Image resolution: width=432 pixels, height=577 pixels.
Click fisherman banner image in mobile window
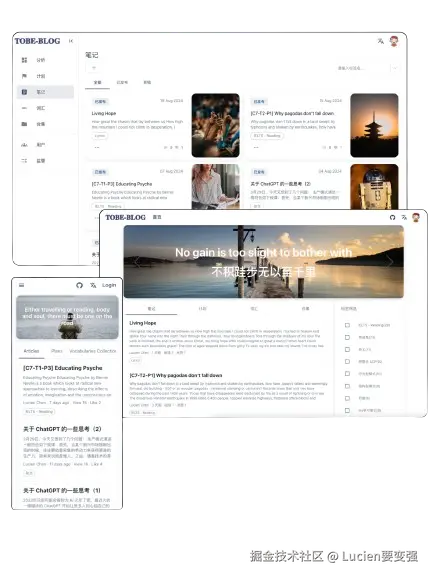(x=67, y=317)
